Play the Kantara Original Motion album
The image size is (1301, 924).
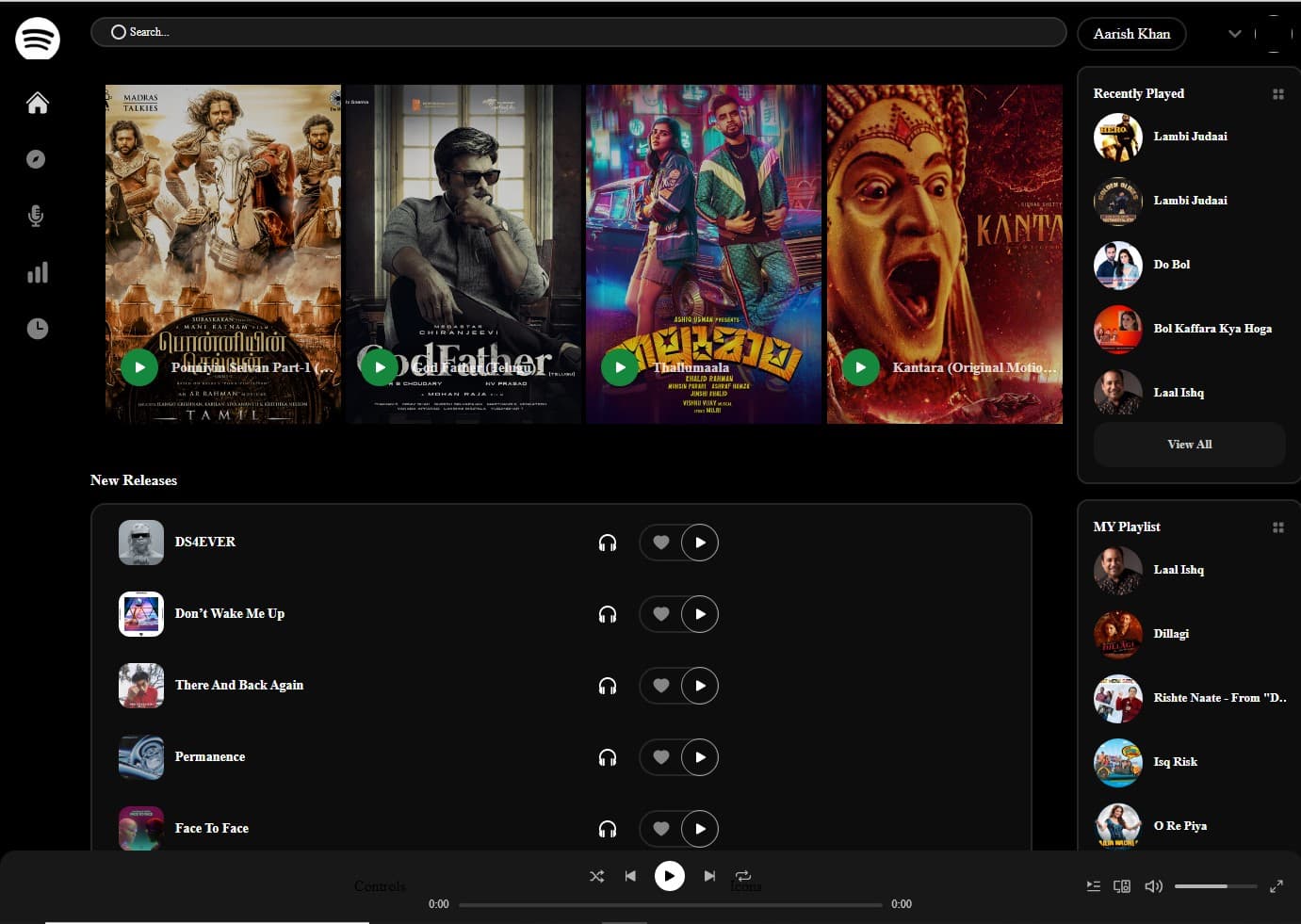pyautogui.click(x=860, y=367)
